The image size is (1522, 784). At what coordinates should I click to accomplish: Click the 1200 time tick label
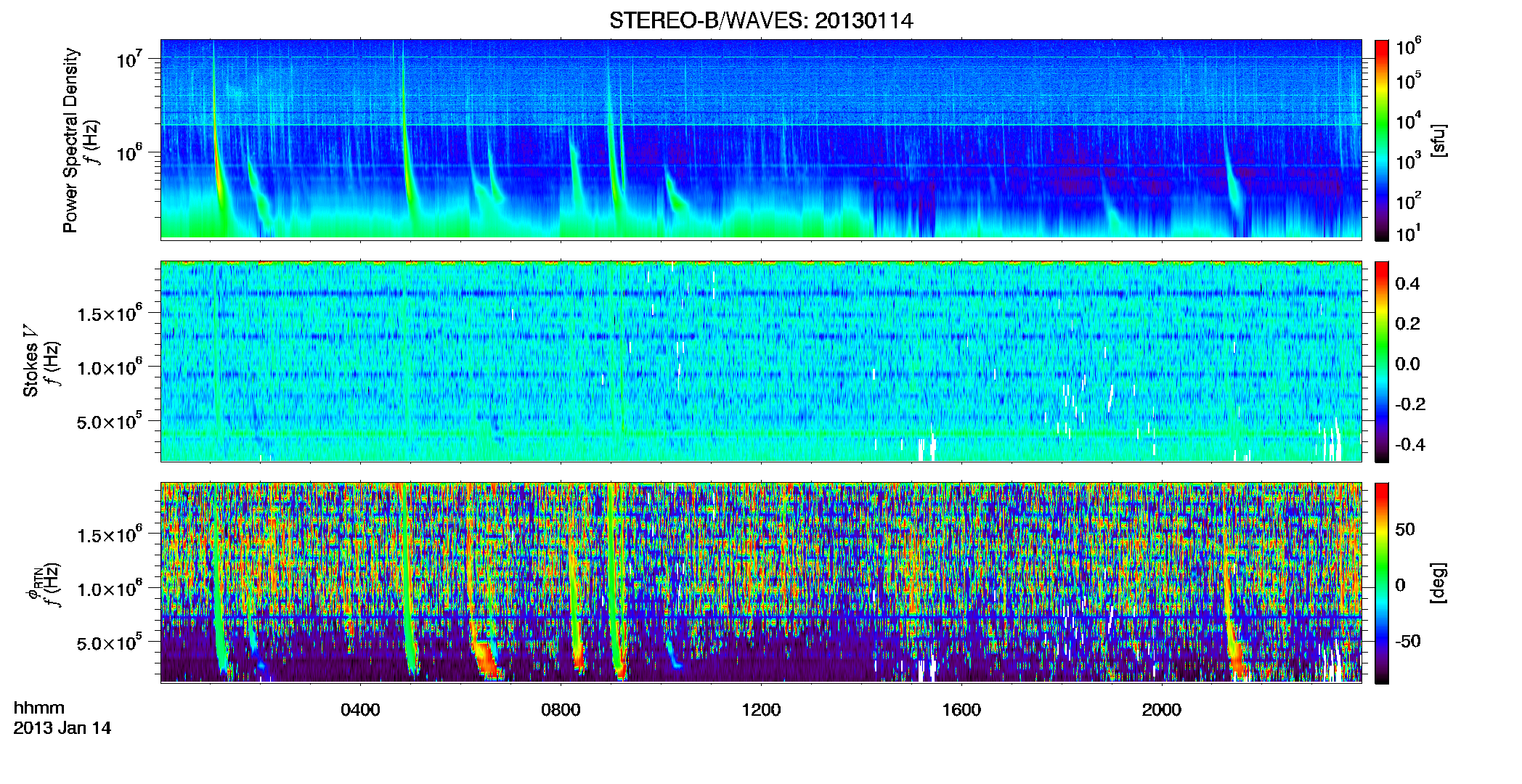(x=761, y=710)
